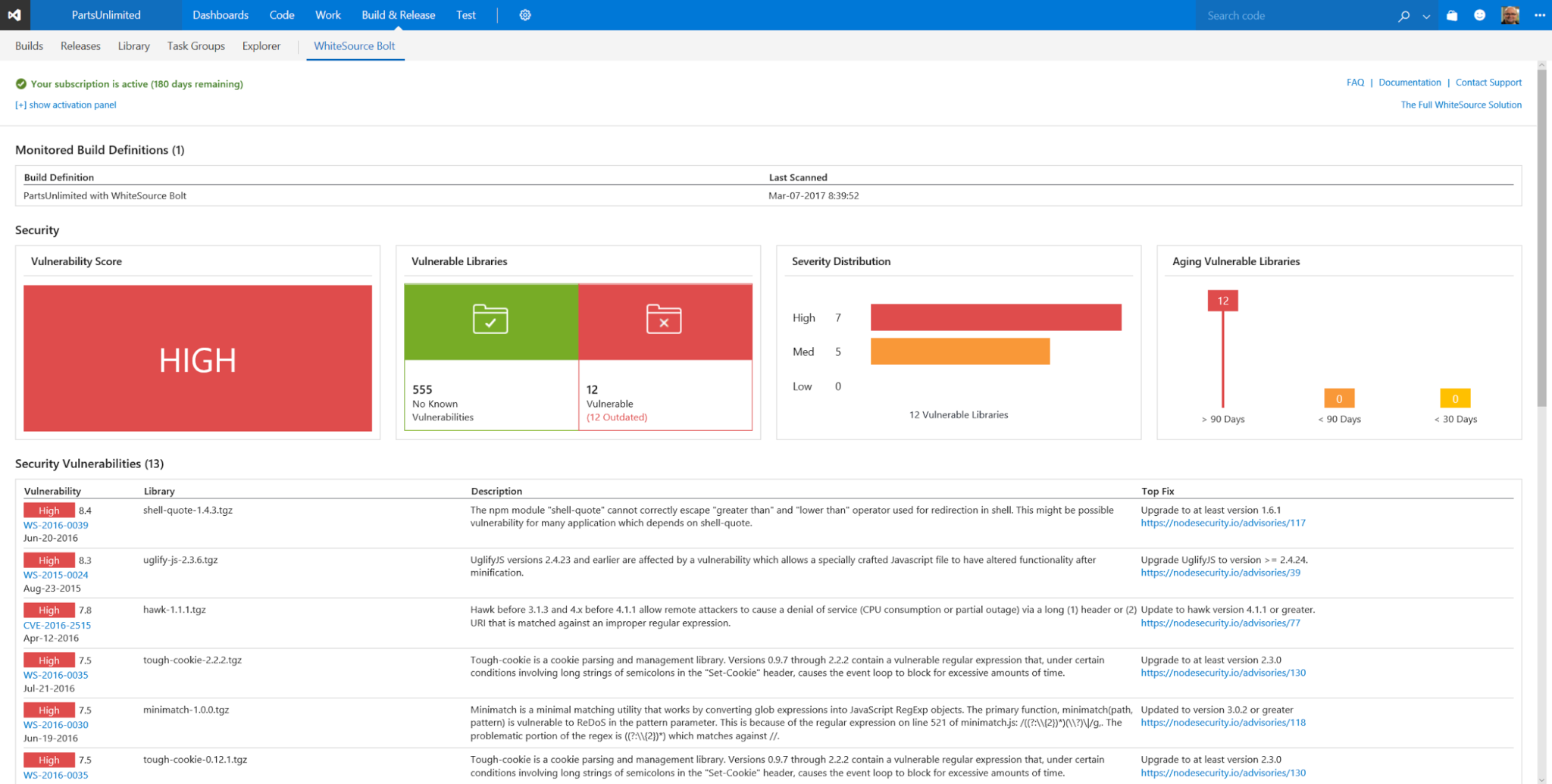Viewport: 1552px width, 784px height.
Task: Switch to the Builds tab
Action: 29,46
